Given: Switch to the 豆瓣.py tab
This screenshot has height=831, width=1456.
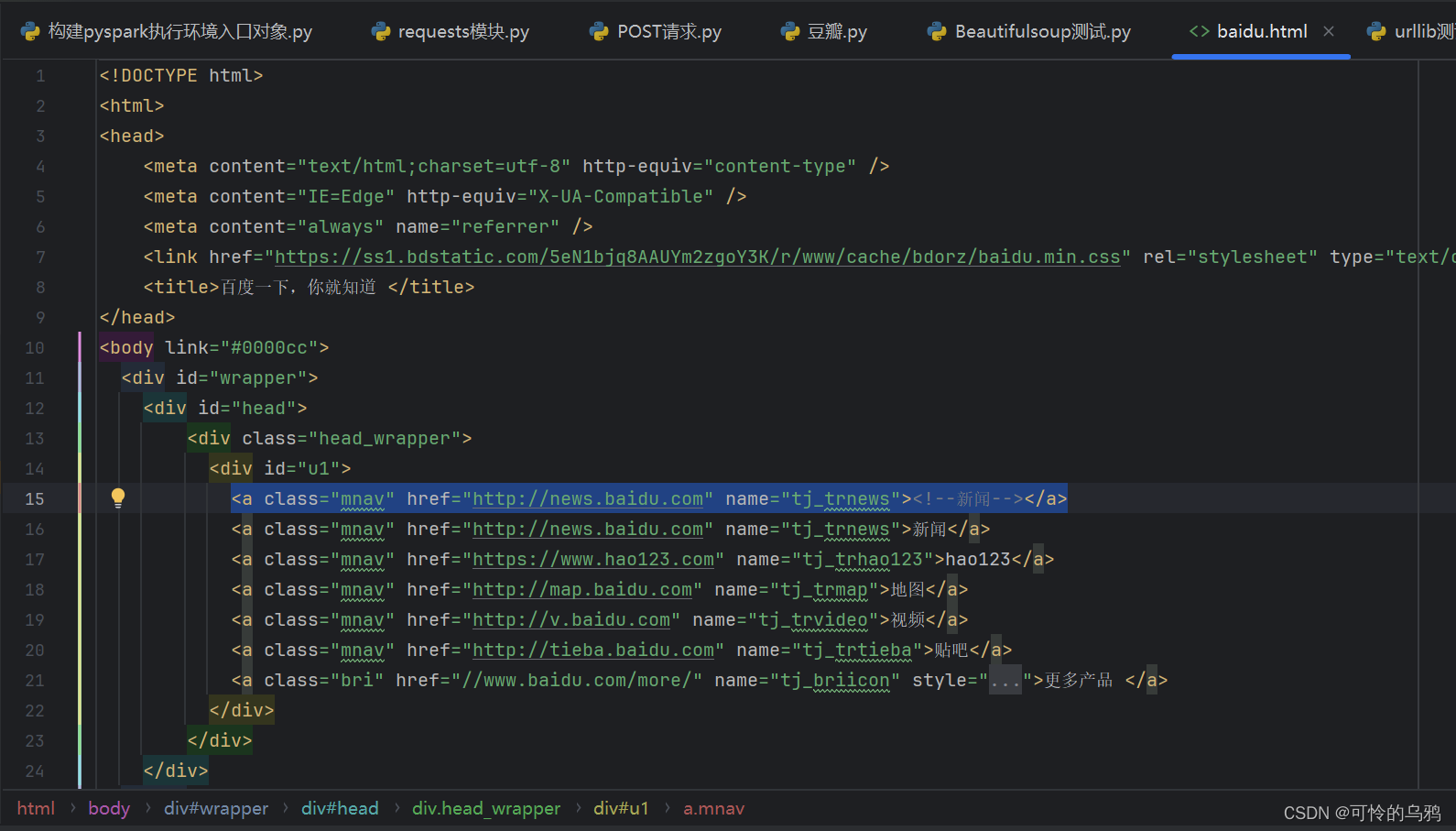Looking at the screenshot, I should [824, 32].
